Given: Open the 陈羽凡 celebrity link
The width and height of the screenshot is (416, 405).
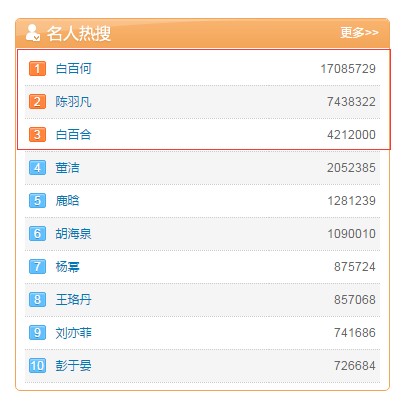Looking at the screenshot, I should click(x=73, y=102).
